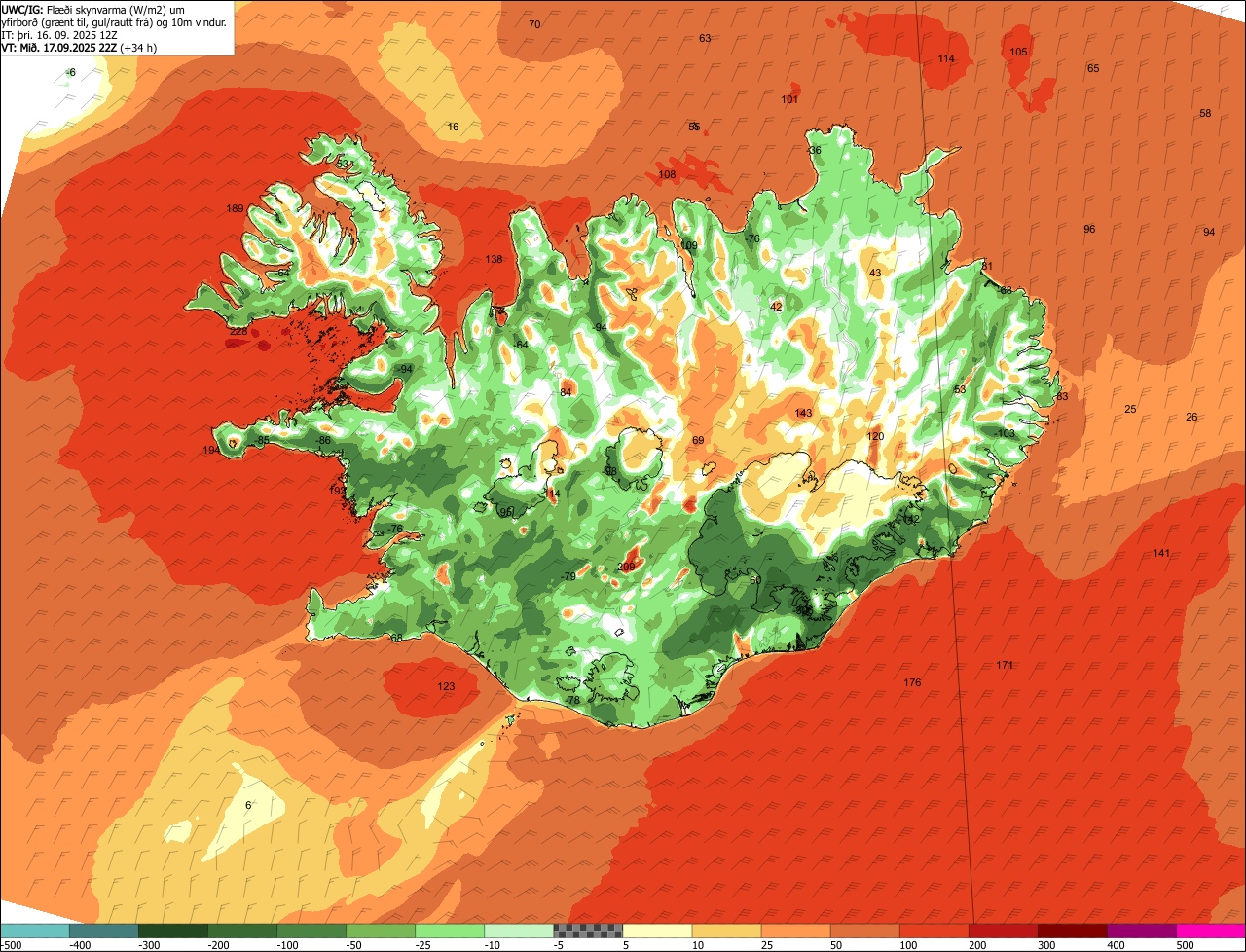
Task: Click the flux value '189' on the map
Action: [x=235, y=209]
